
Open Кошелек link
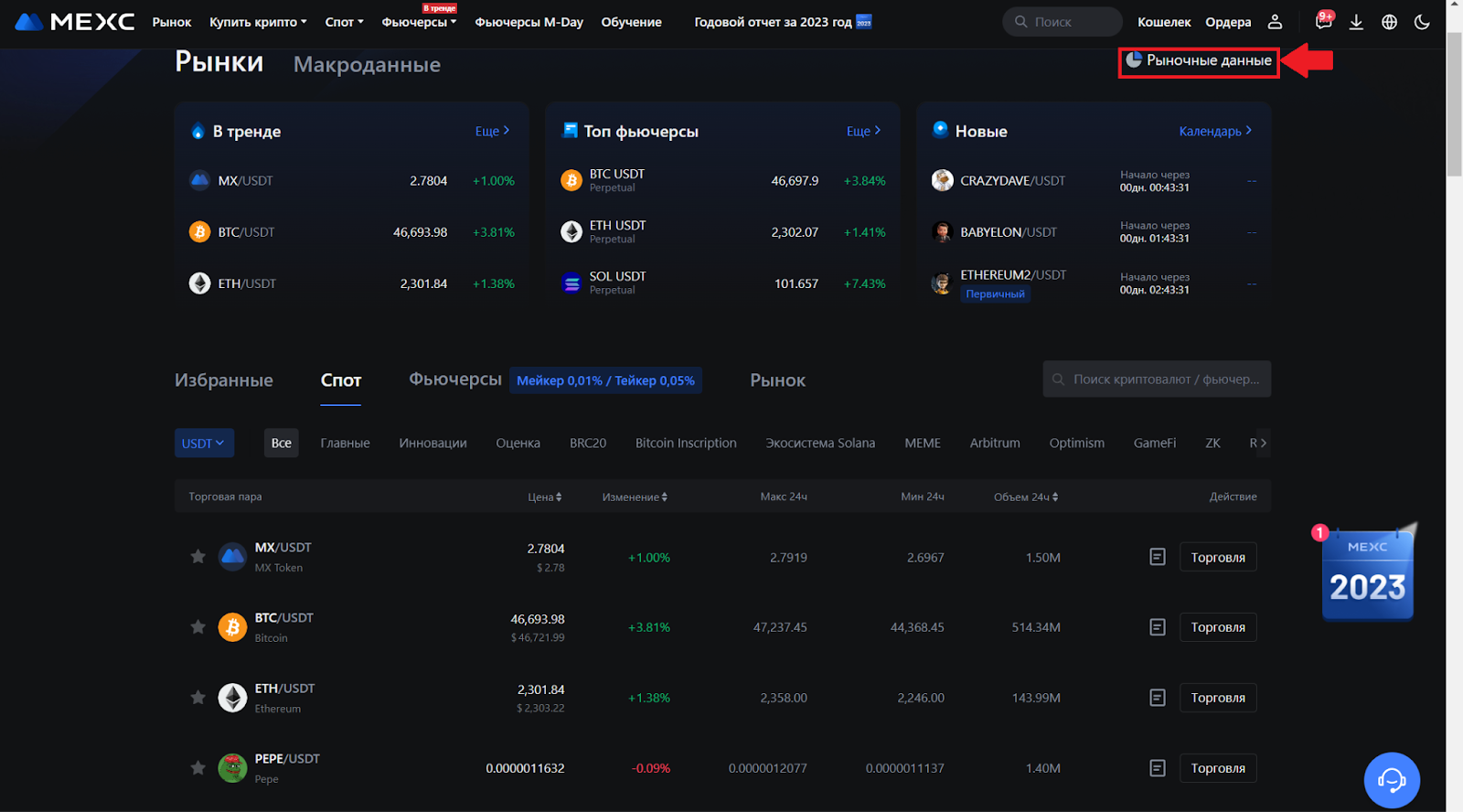[x=1164, y=22]
